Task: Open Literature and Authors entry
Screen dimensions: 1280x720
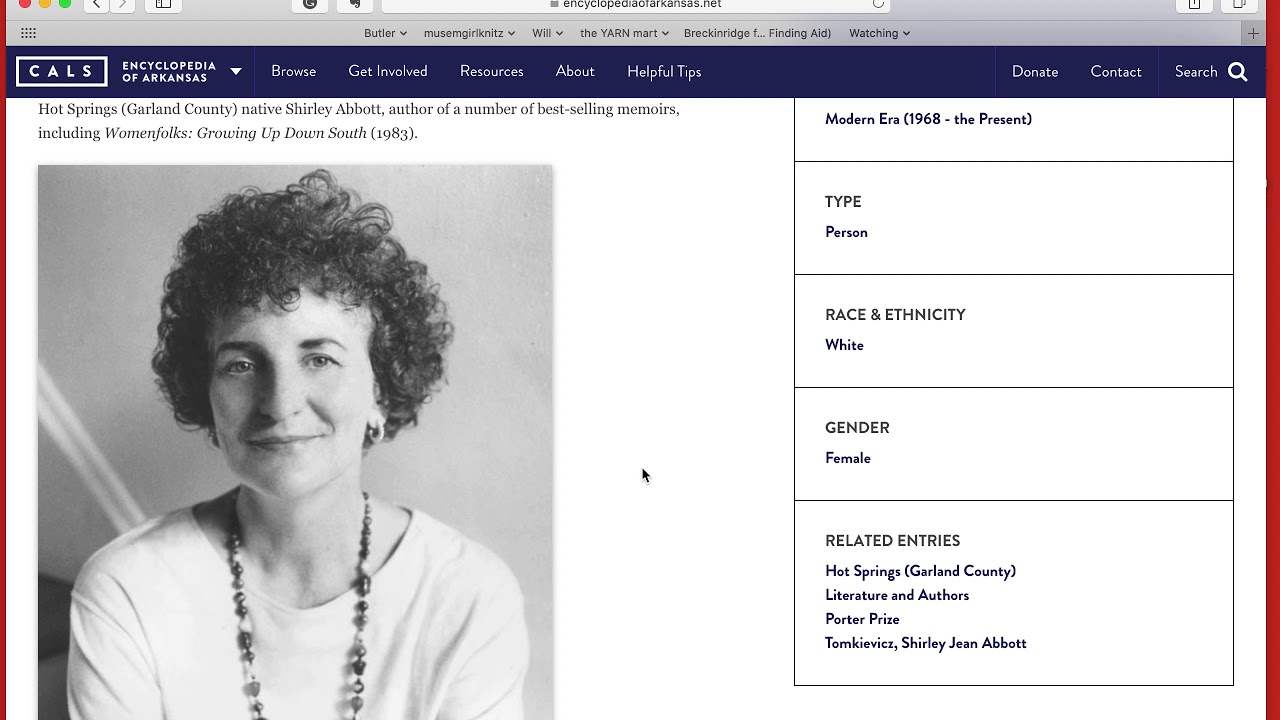Action: pos(897,595)
